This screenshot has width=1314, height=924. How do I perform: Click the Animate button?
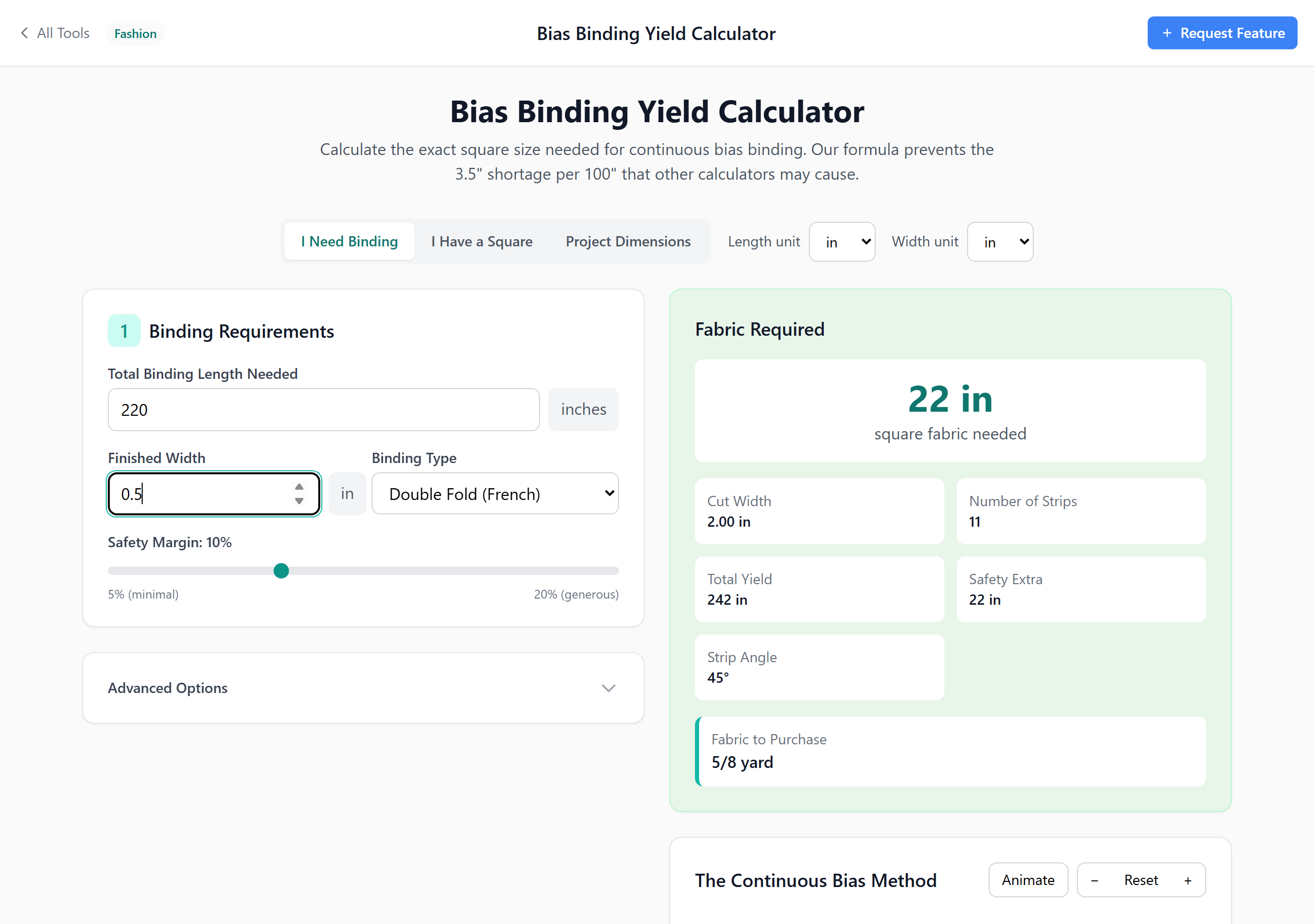[x=1028, y=880]
